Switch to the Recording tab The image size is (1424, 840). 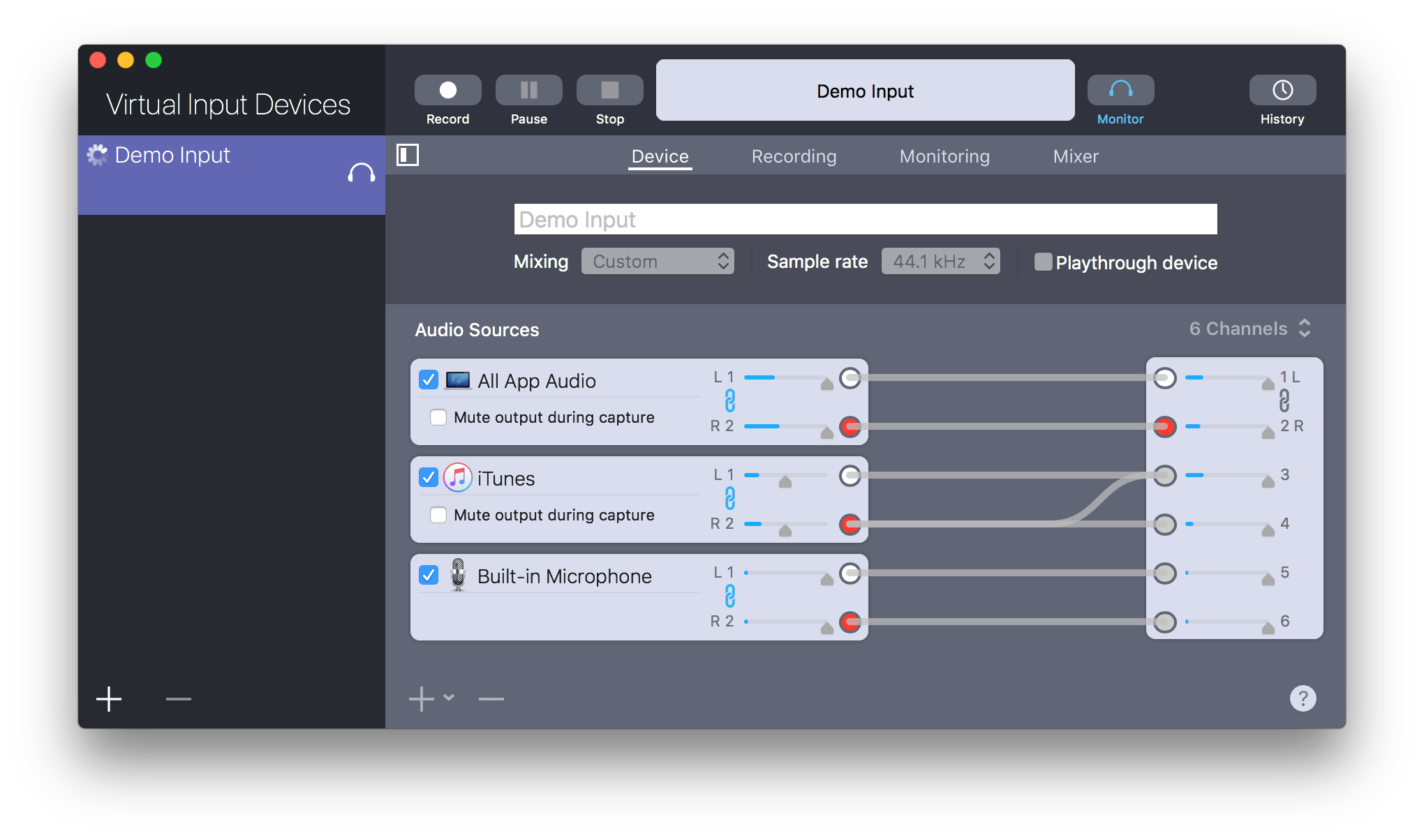(x=794, y=156)
